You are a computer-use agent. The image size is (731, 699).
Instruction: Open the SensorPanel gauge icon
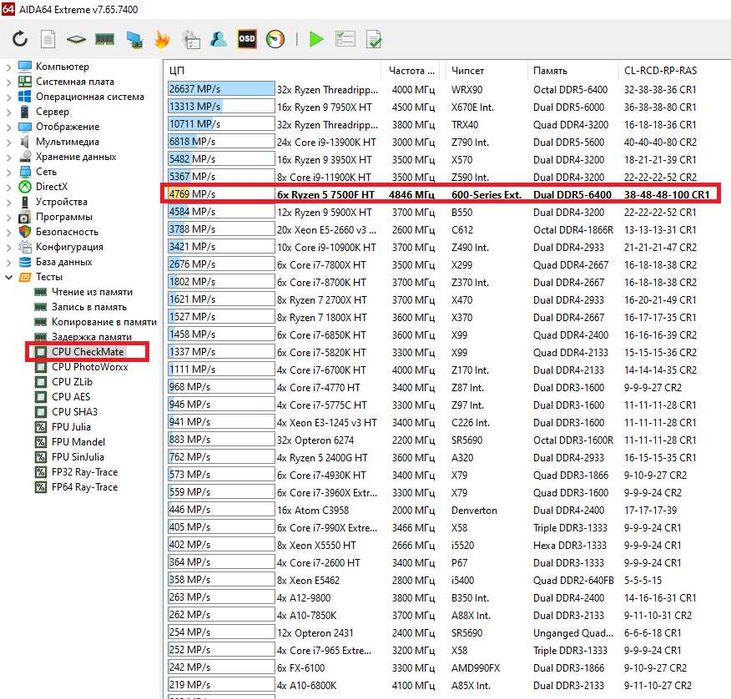coord(276,39)
